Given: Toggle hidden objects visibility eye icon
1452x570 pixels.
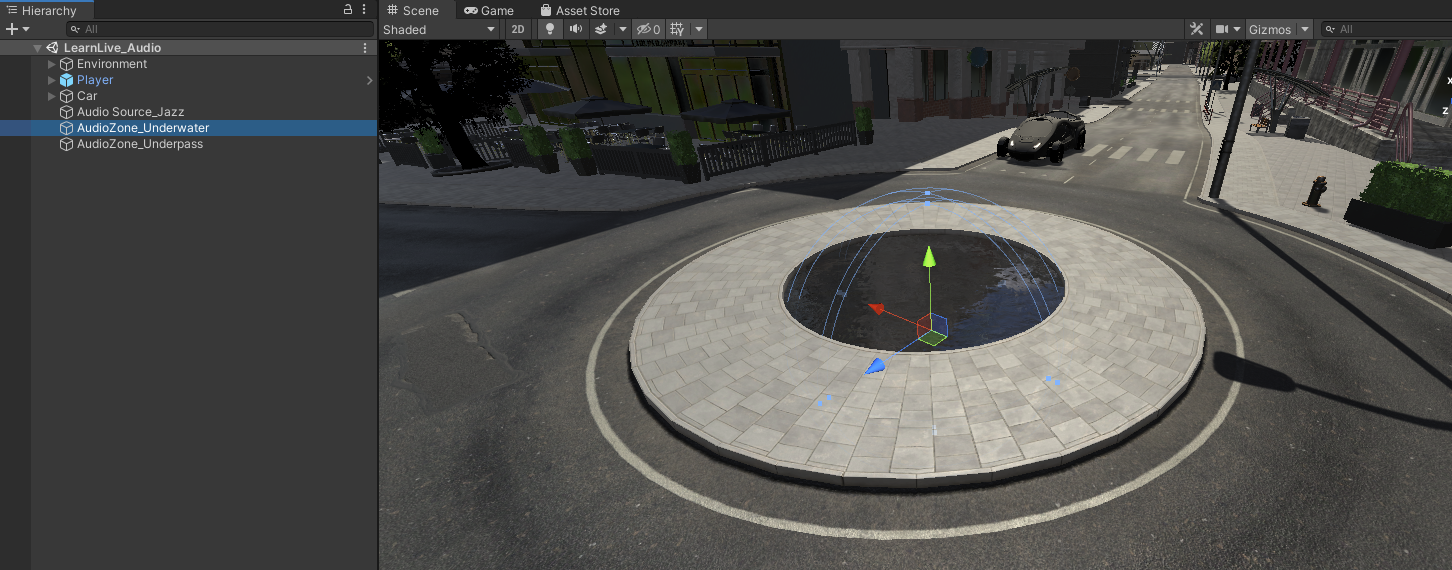Looking at the screenshot, I should 648,29.
